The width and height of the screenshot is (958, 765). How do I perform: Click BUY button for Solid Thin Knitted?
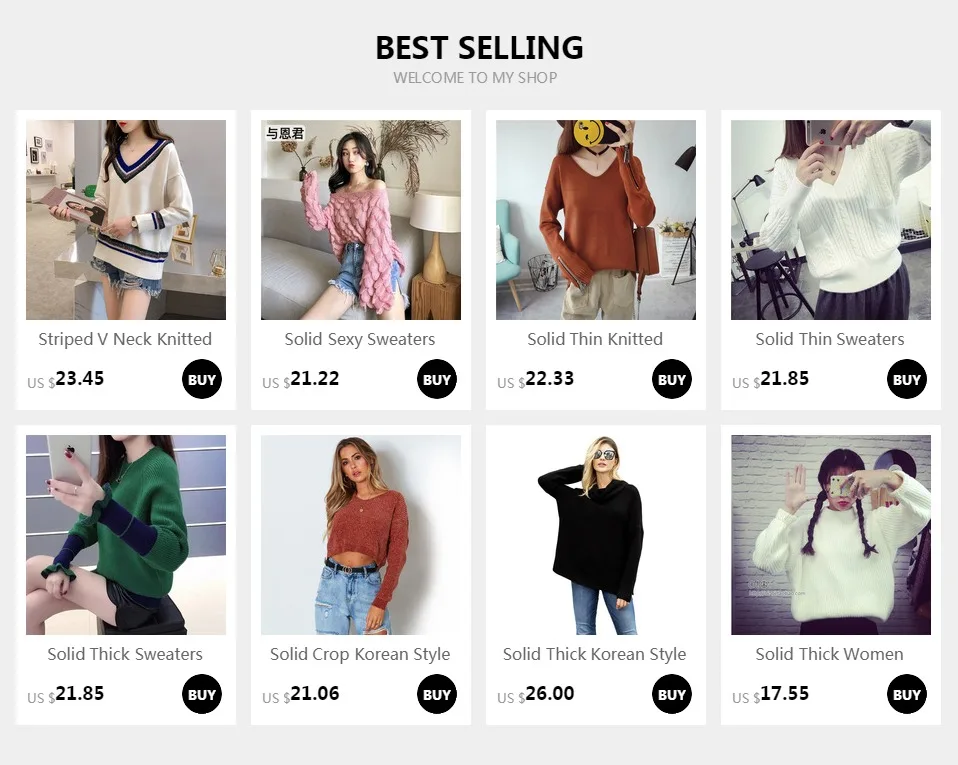[x=671, y=379]
